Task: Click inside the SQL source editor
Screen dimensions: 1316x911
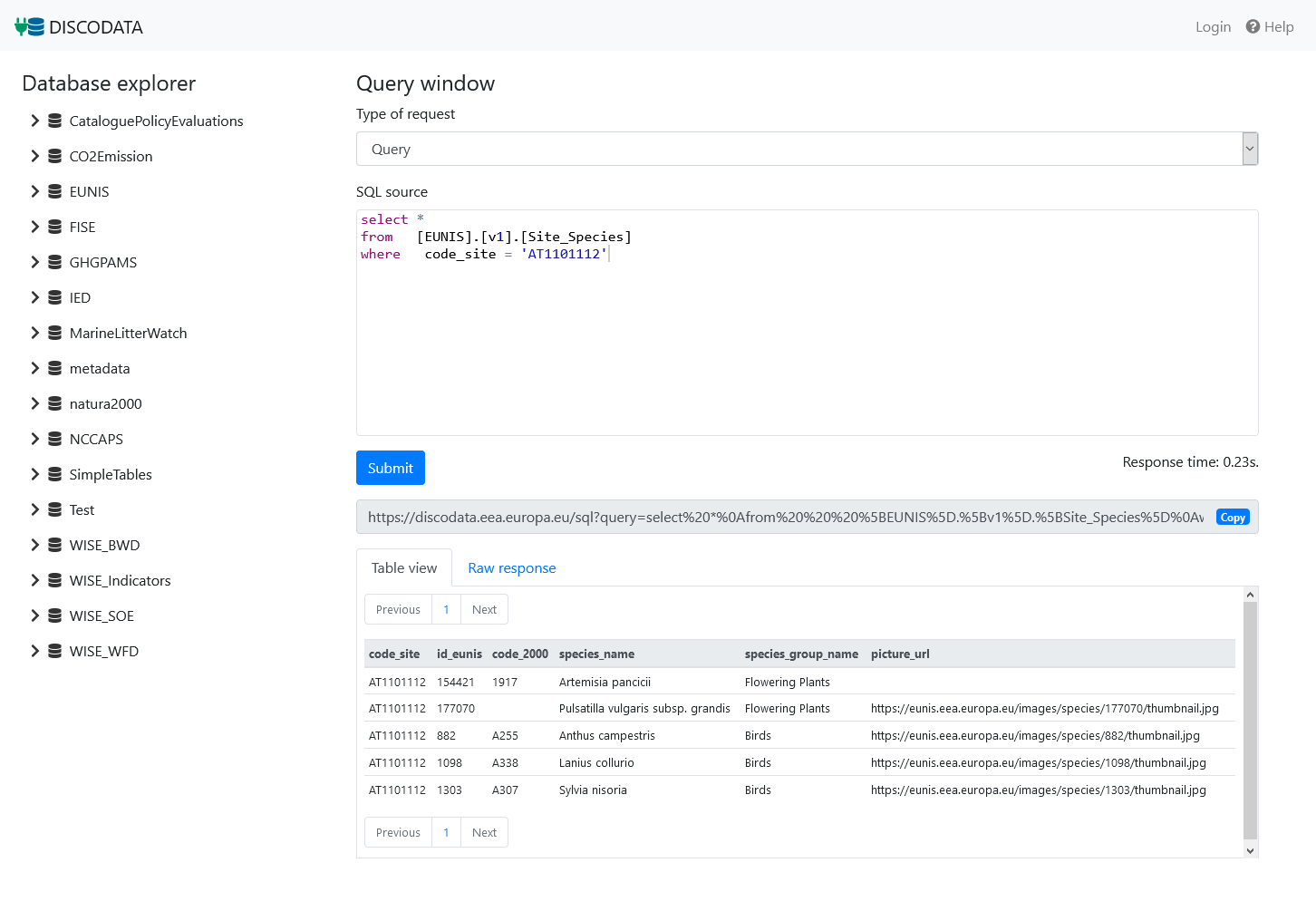Action: click(x=807, y=323)
